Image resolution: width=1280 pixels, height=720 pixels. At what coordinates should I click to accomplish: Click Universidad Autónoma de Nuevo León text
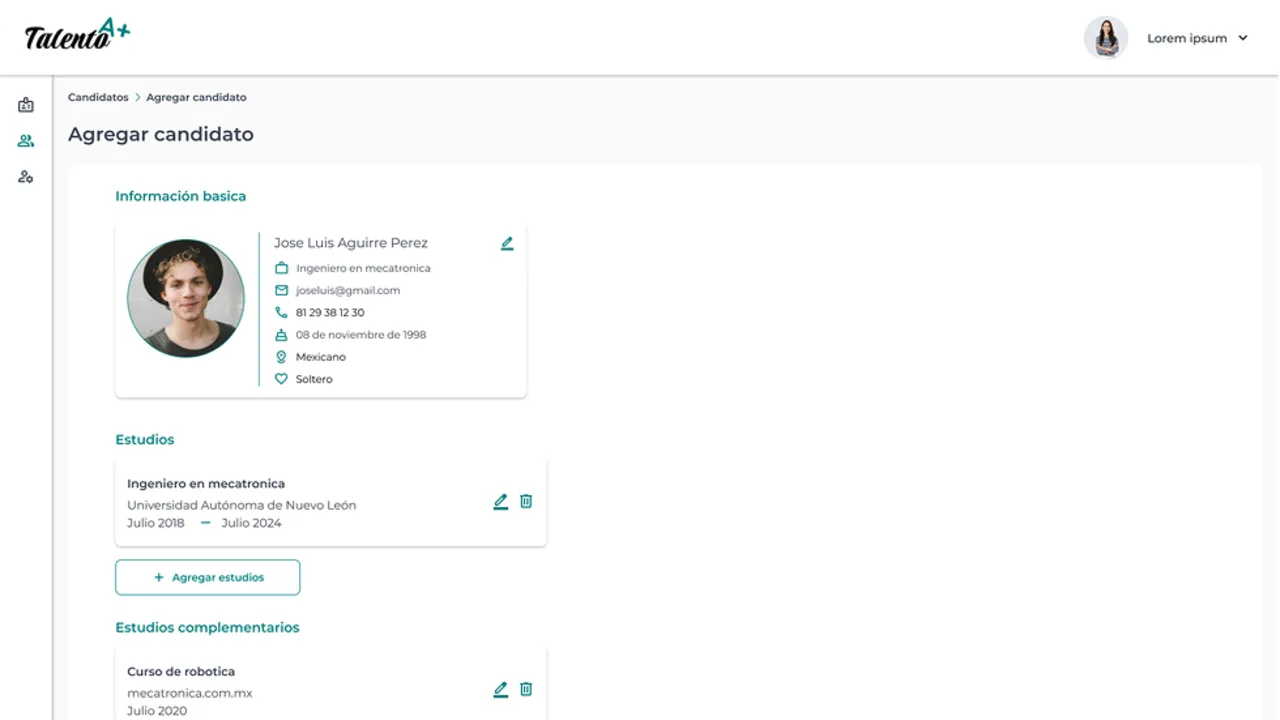(x=241, y=505)
